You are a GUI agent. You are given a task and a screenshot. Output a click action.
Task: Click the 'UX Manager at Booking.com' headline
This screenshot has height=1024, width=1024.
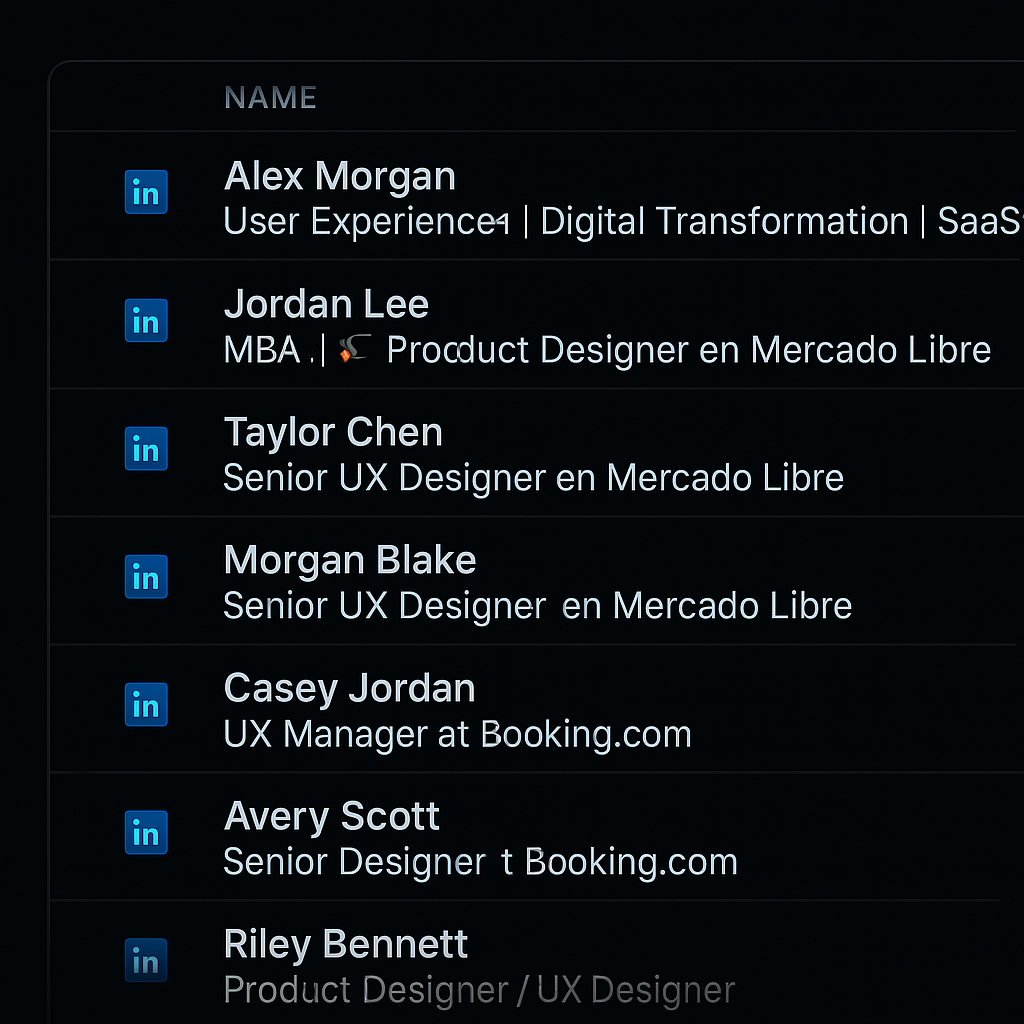point(457,735)
